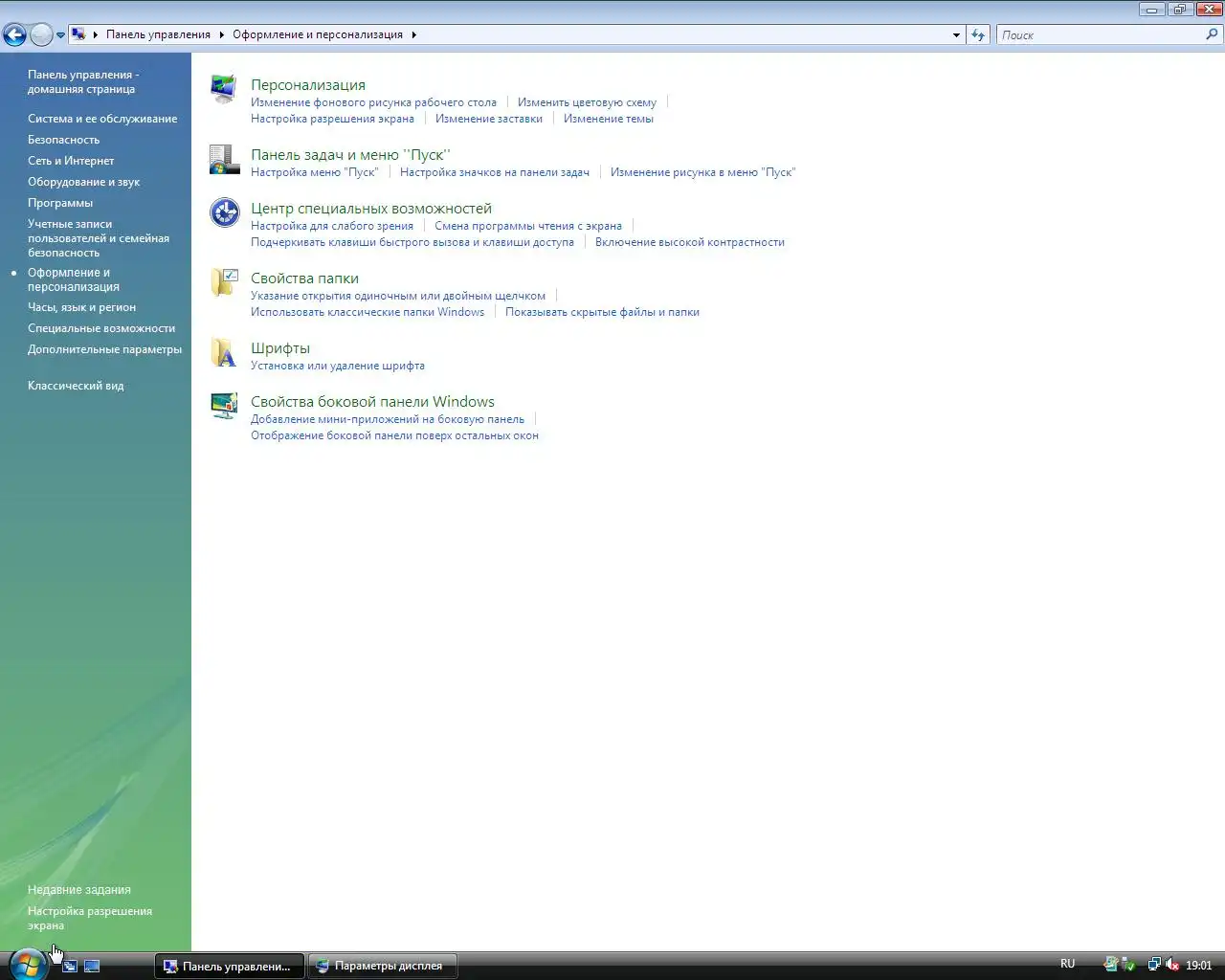Image resolution: width=1225 pixels, height=980 pixels.
Task: Click the Ease of Access Center icon
Action: 224,212
